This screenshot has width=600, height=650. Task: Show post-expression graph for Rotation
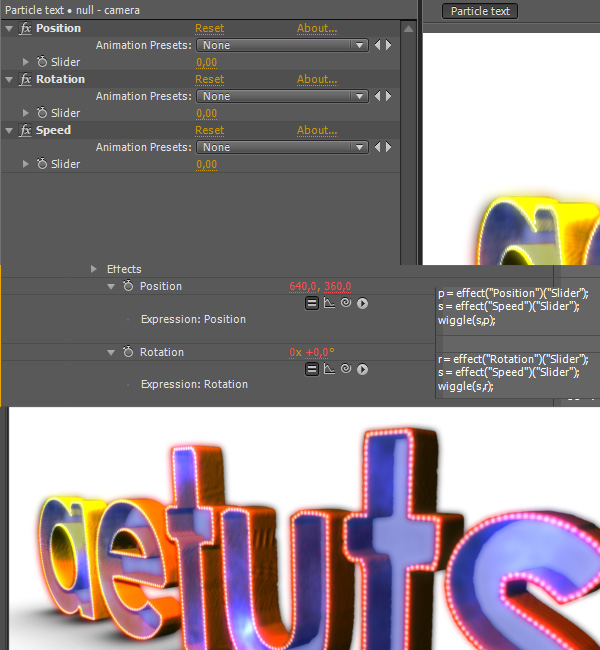point(329,369)
